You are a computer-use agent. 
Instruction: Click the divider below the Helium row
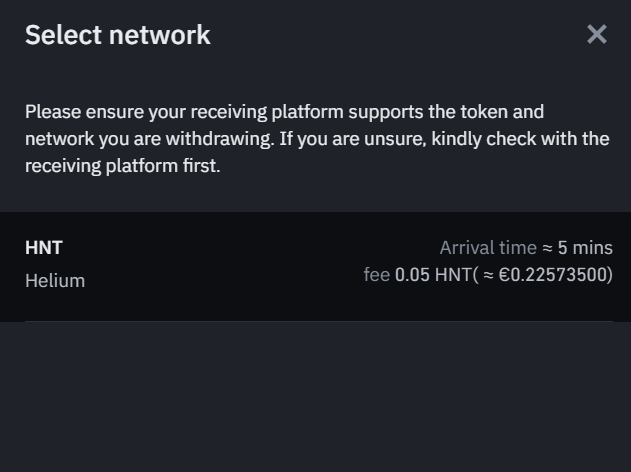click(316, 321)
